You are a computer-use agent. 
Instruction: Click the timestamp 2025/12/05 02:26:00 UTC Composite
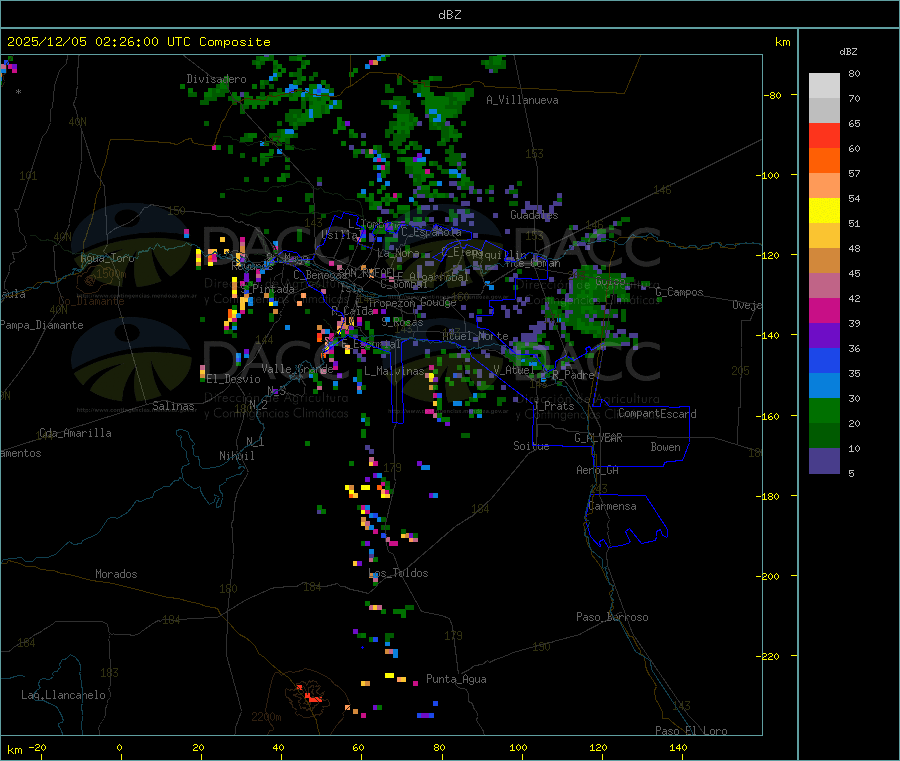(138, 42)
